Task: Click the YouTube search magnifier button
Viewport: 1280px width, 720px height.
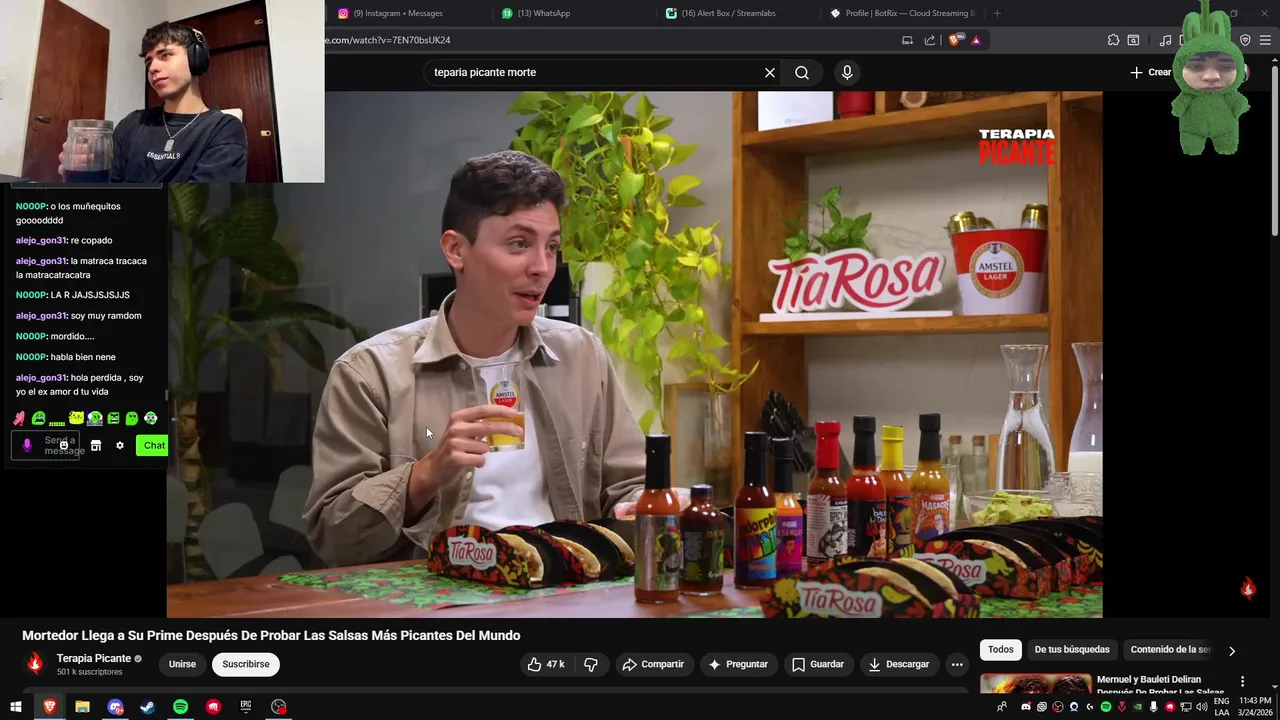Action: [x=802, y=72]
